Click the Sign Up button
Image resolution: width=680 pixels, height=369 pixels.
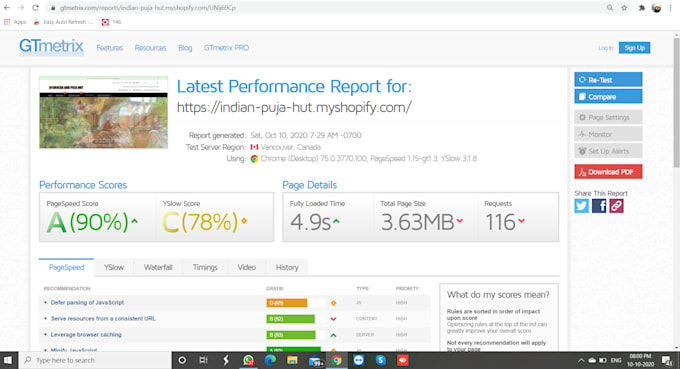pos(634,48)
